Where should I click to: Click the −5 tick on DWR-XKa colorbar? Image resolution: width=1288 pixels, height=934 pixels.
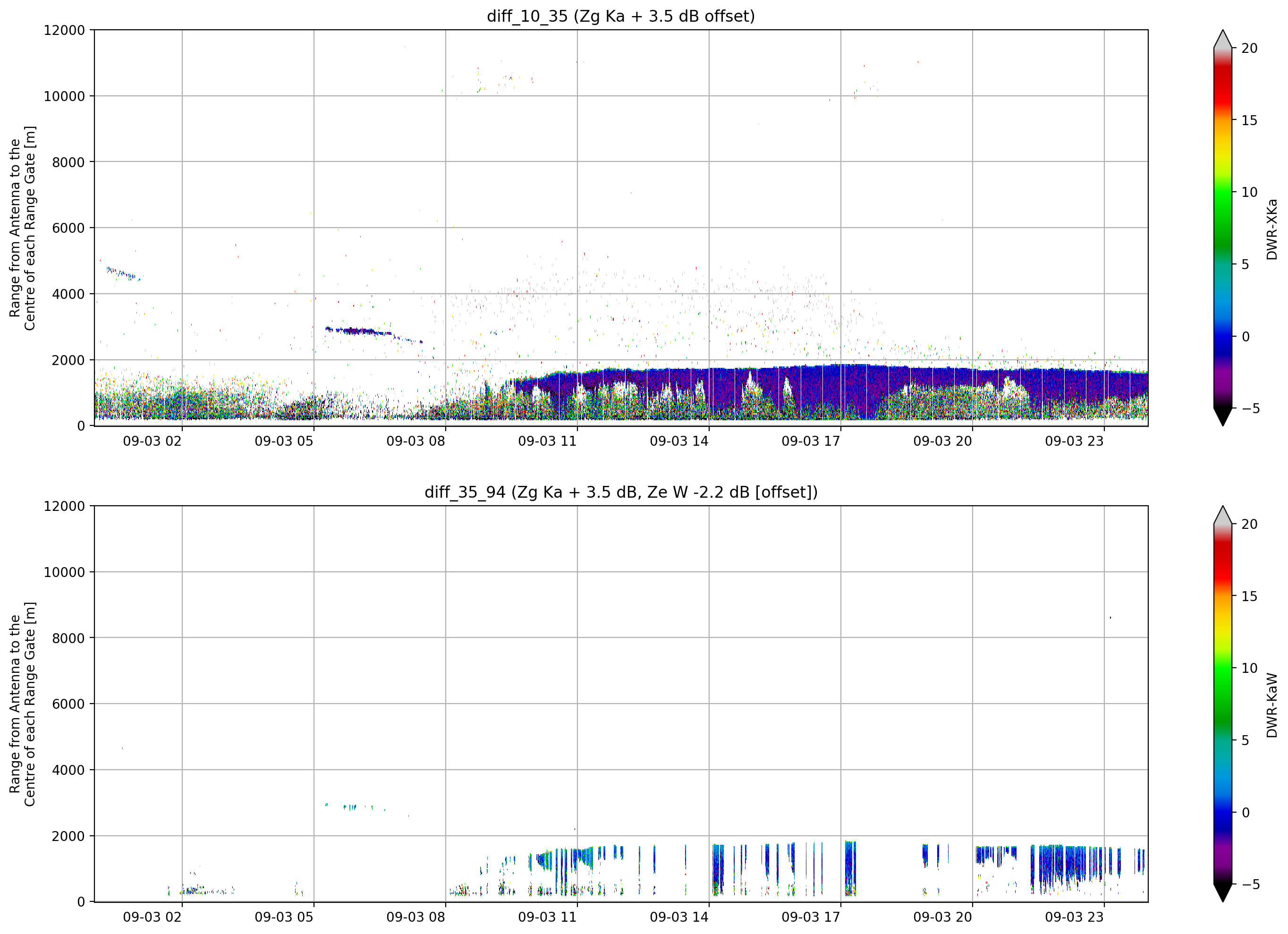(x=1251, y=408)
